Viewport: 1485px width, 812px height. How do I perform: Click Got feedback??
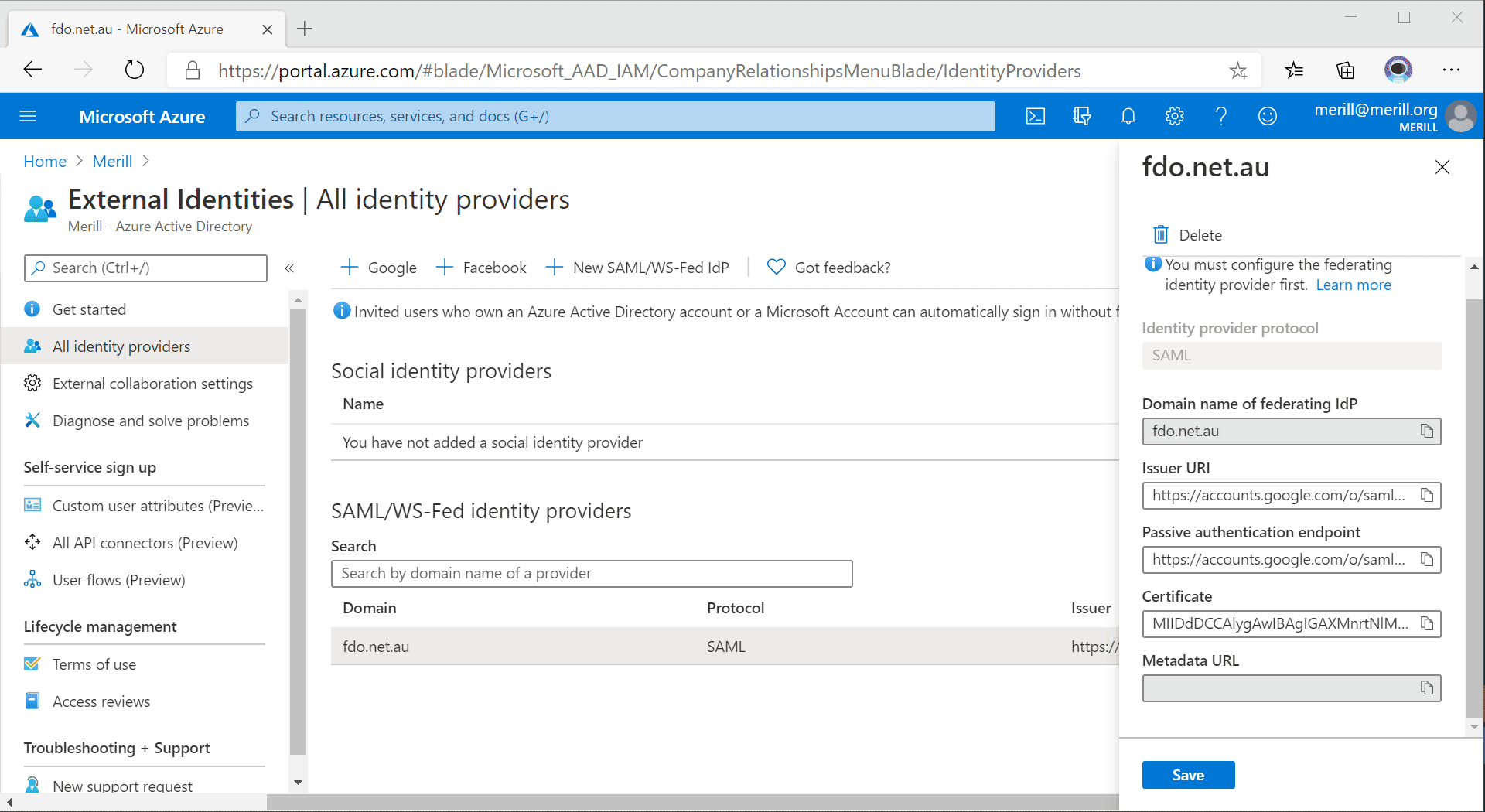[828, 268]
